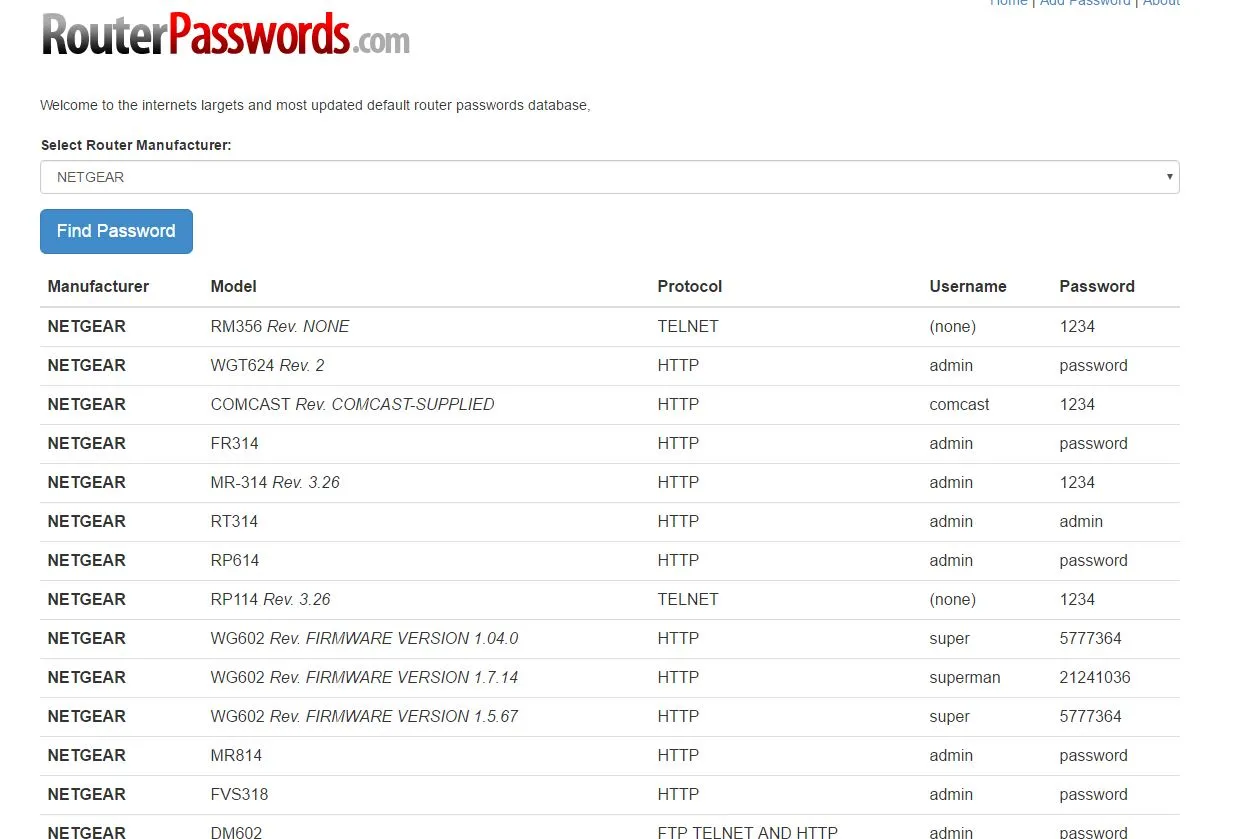Click HTTP protocol in the WGT624 row
Image resolution: width=1235 pixels, height=839 pixels.
click(x=678, y=365)
